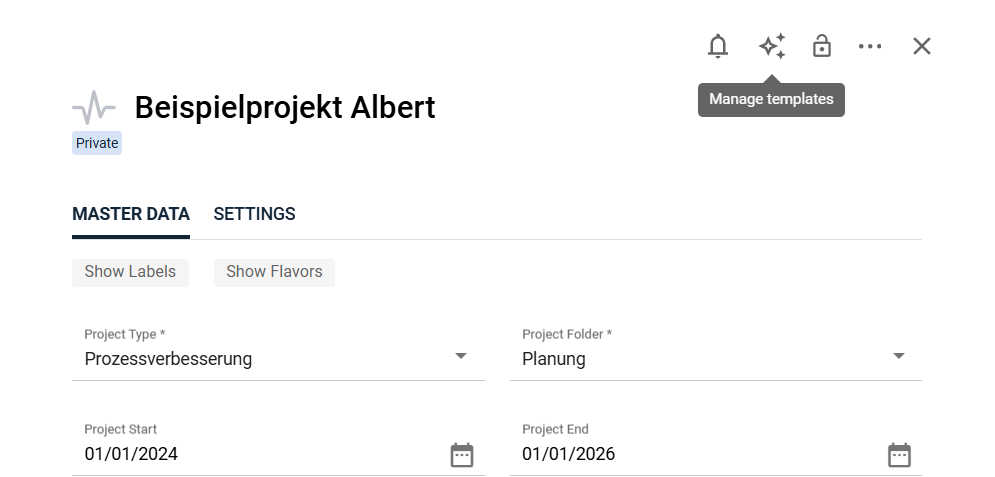Click the Planung project folder value
995x477 pixels.
pos(554,359)
